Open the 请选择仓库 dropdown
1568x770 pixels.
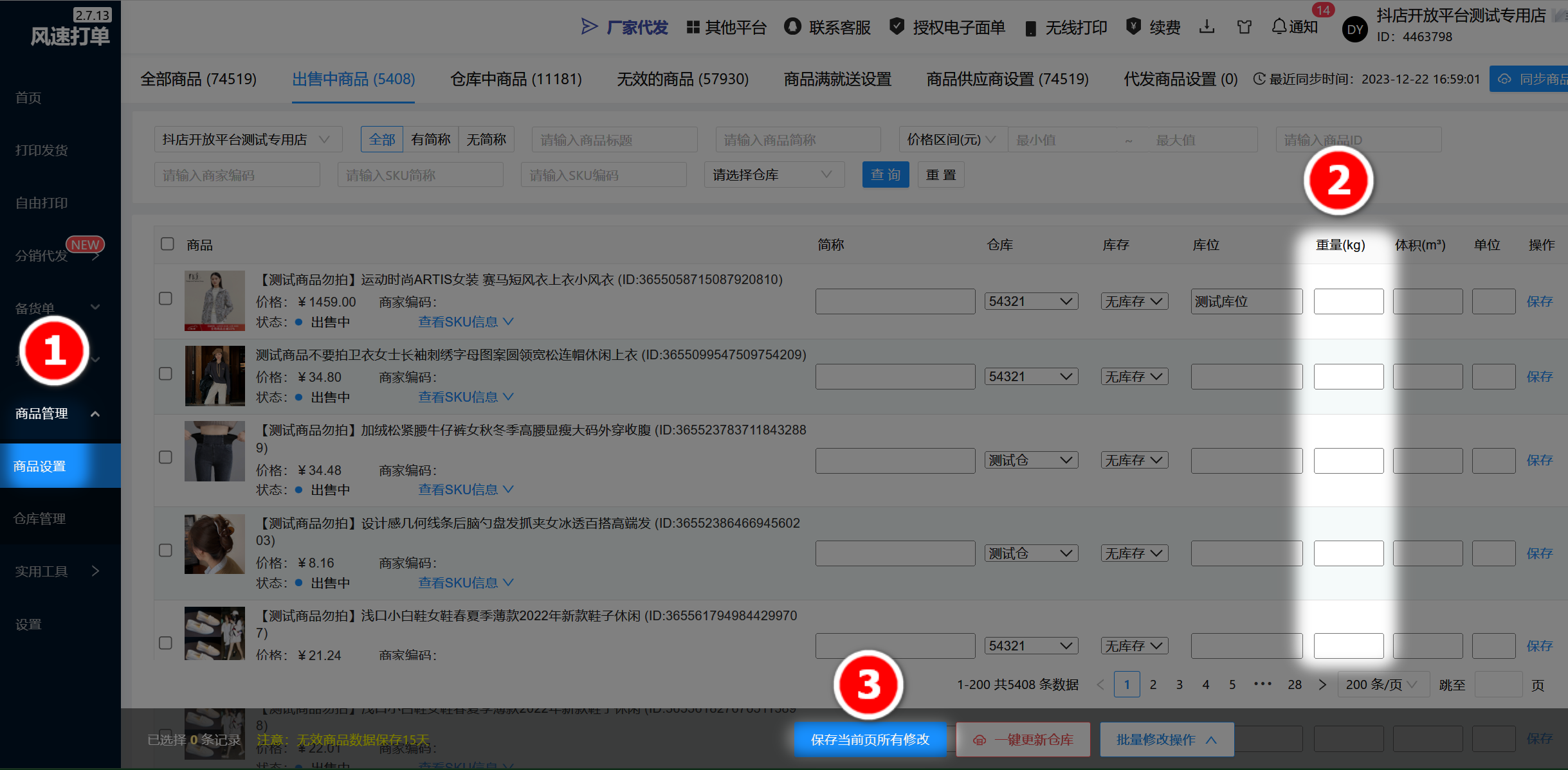tap(774, 175)
